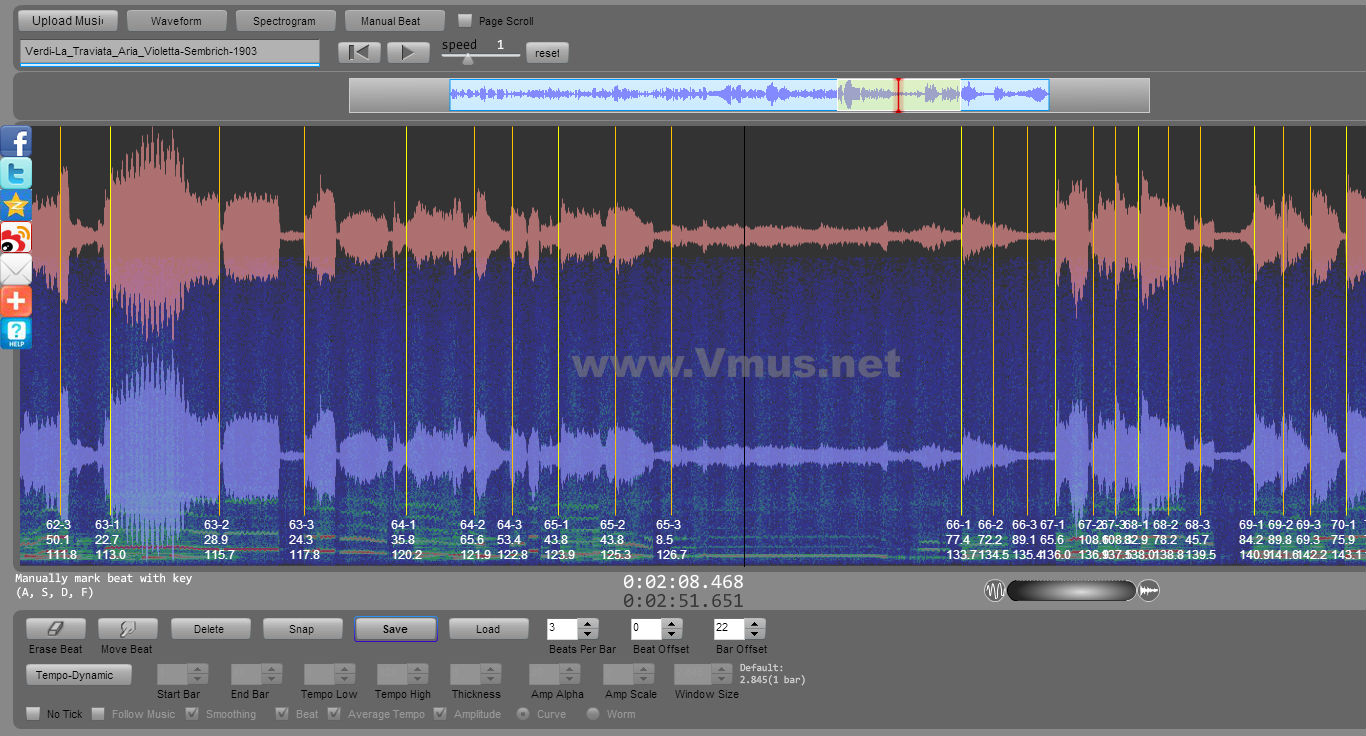This screenshot has height=736, width=1366.
Task: Share via the Twitter sidebar icon
Action: click(x=16, y=174)
